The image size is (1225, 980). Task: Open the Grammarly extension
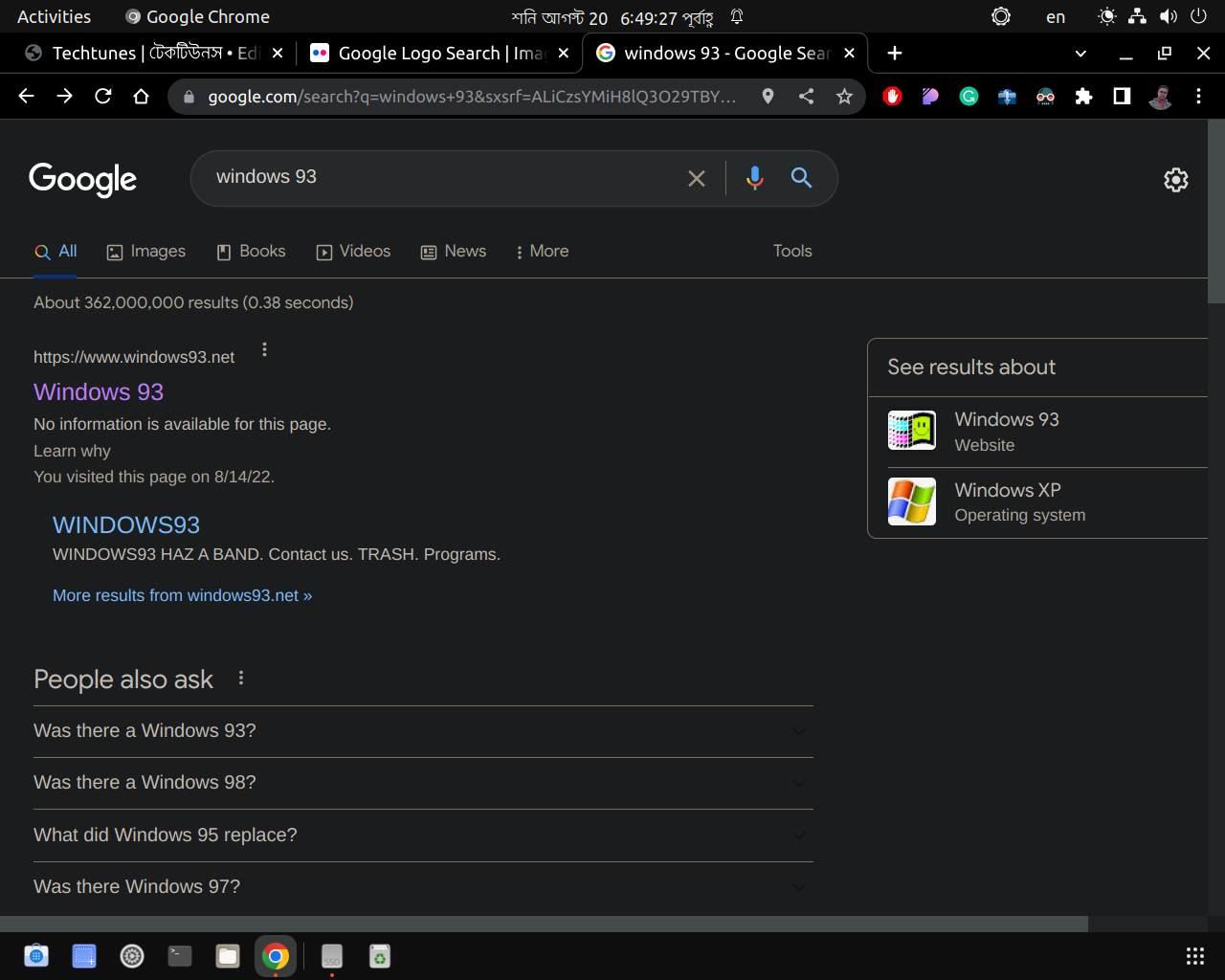[969, 96]
